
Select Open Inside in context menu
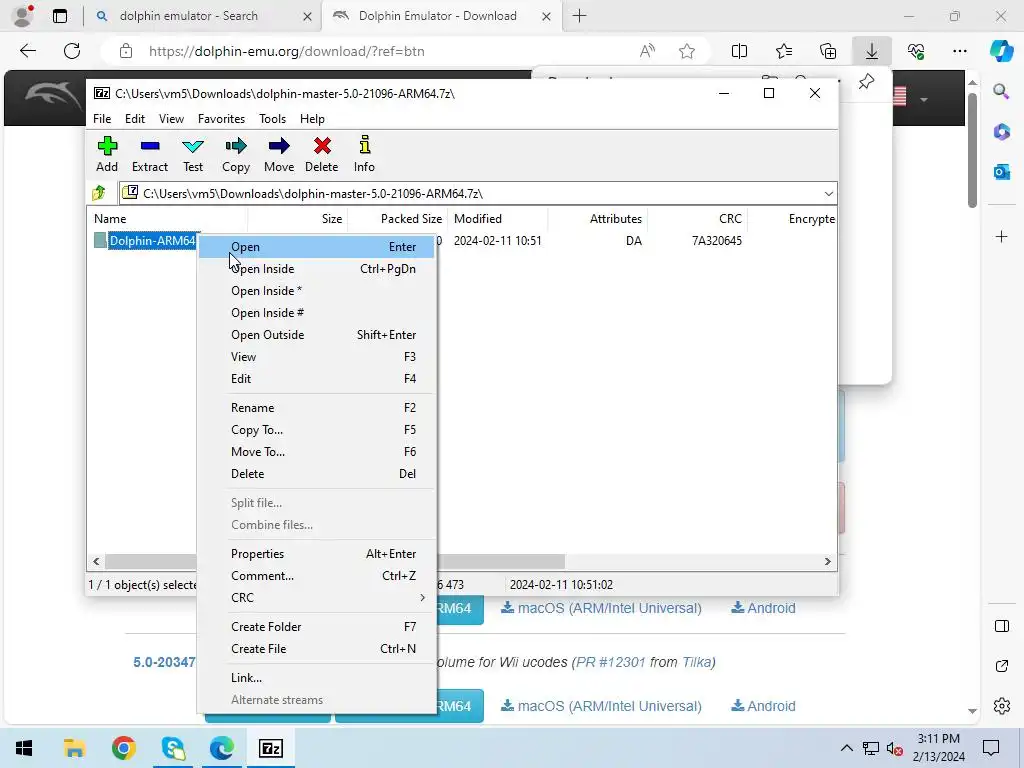(x=317, y=269)
